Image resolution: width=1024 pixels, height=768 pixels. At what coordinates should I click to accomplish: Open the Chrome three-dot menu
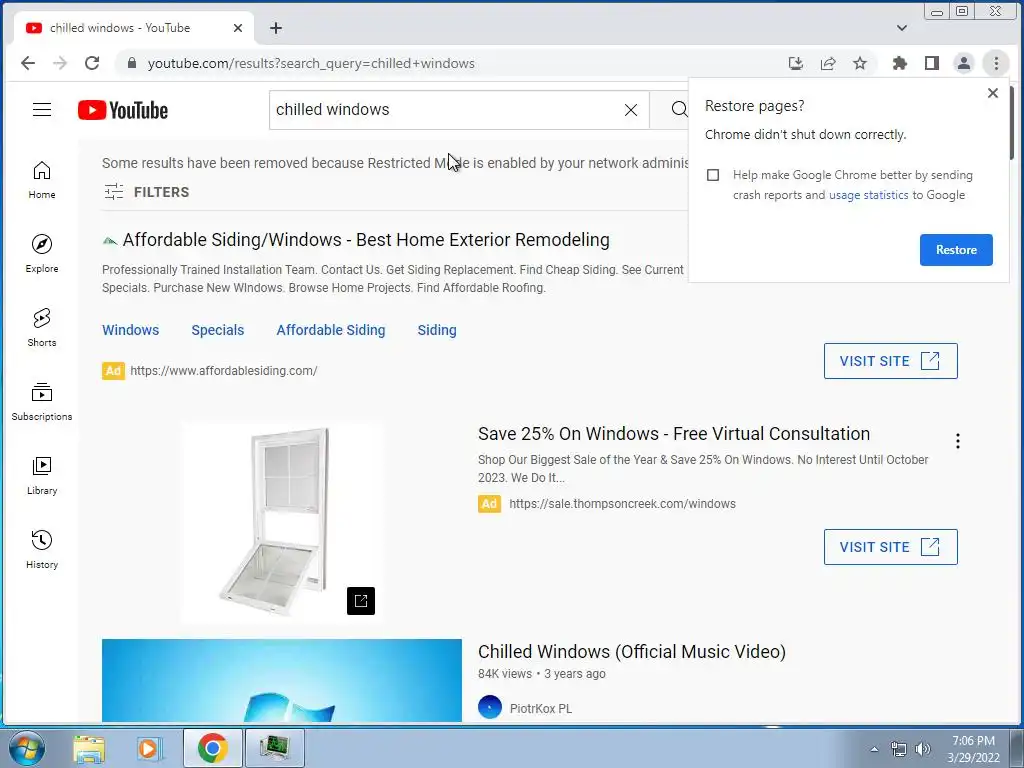click(x=996, y=63)
